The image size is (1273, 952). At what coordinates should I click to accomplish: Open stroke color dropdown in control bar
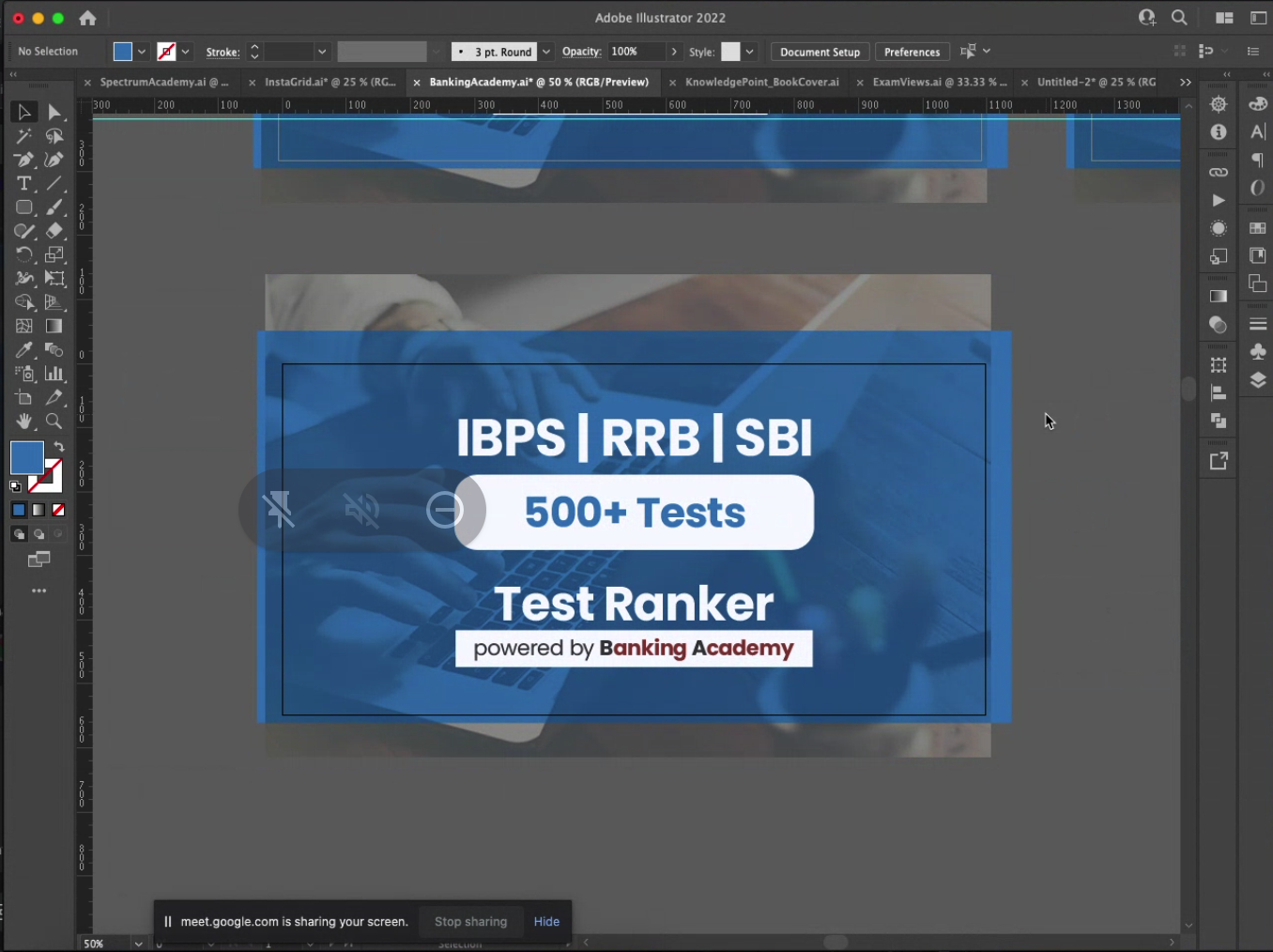pos(186,52)
